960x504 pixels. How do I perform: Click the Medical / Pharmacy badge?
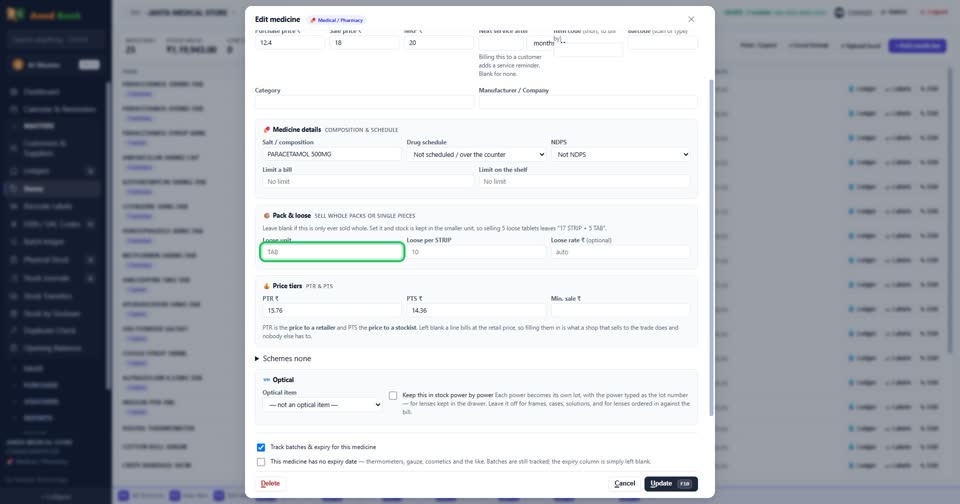(337, 20)
